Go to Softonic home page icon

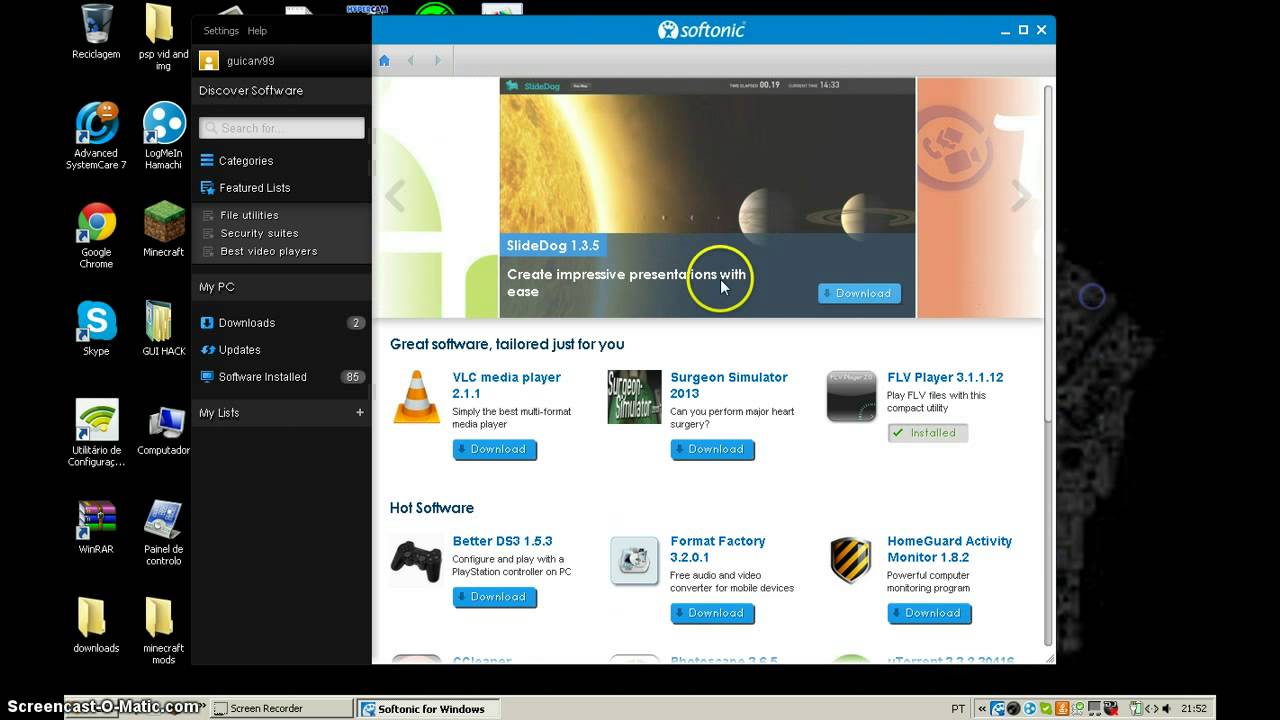pyautogui.click(x=384, y=61)
